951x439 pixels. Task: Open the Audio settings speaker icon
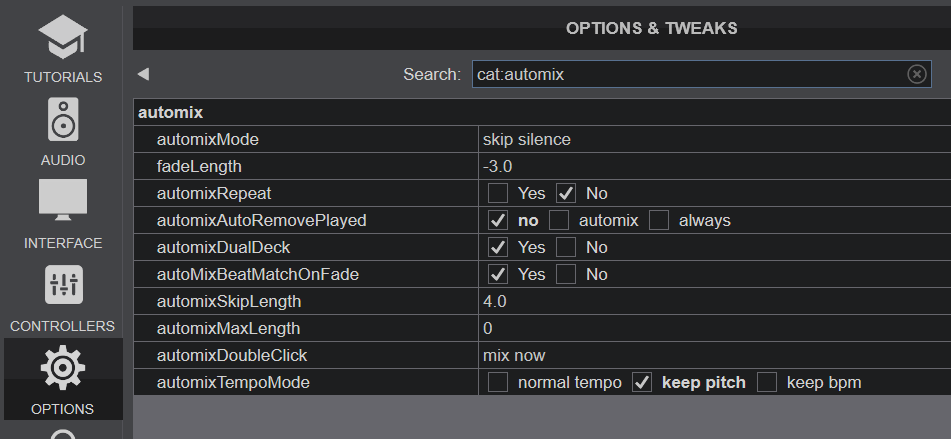click(63, 120)
